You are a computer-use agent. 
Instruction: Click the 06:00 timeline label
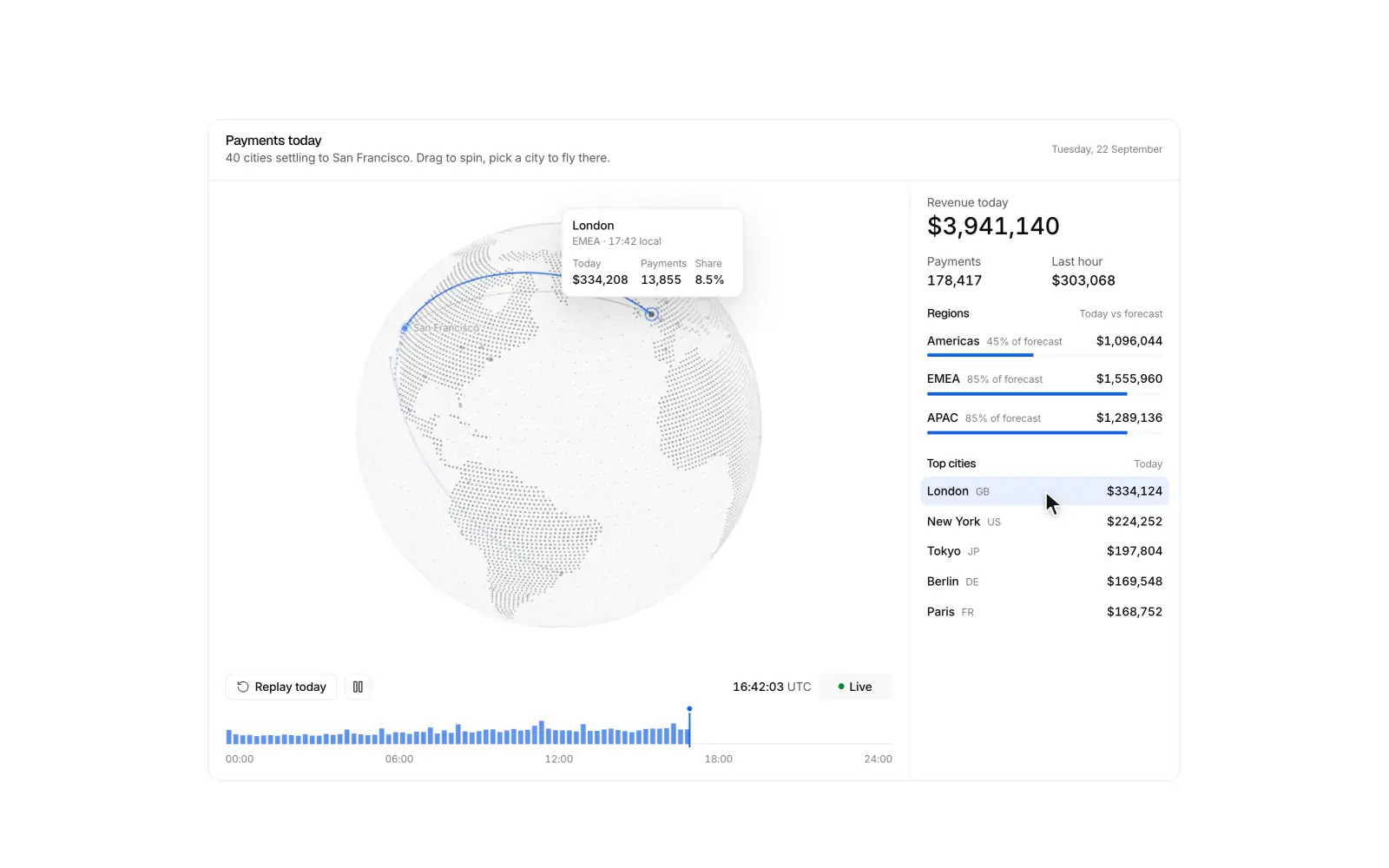399,759
